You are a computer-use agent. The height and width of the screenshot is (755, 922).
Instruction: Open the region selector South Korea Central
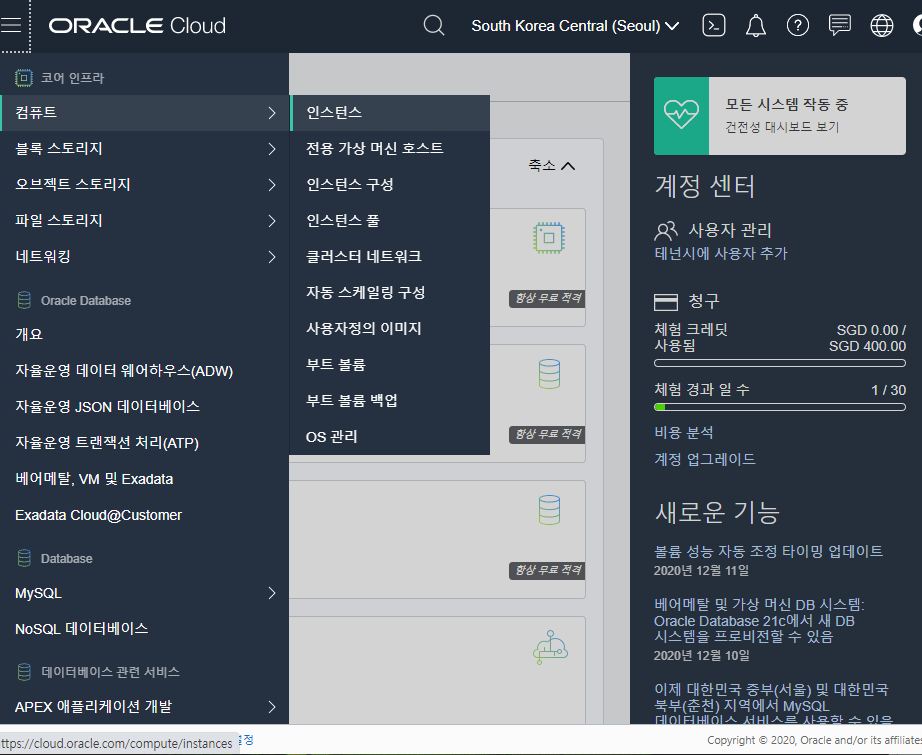tap(575, 26)
